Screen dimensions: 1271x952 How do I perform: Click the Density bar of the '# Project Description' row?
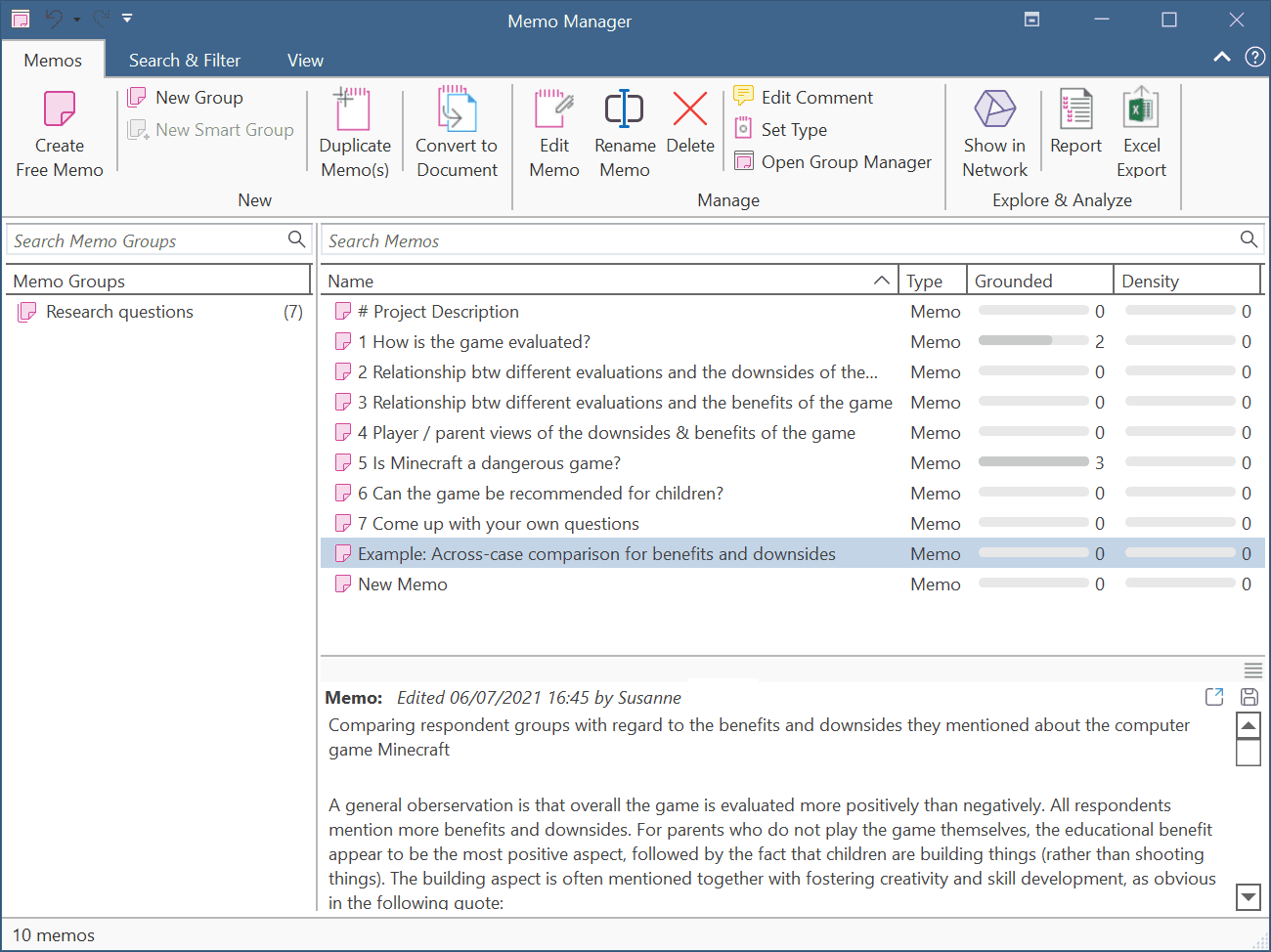(1180, 311)
